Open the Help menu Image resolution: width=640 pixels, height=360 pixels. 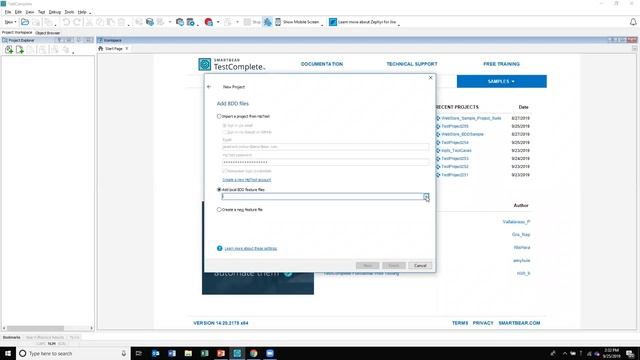pos(82,12)
